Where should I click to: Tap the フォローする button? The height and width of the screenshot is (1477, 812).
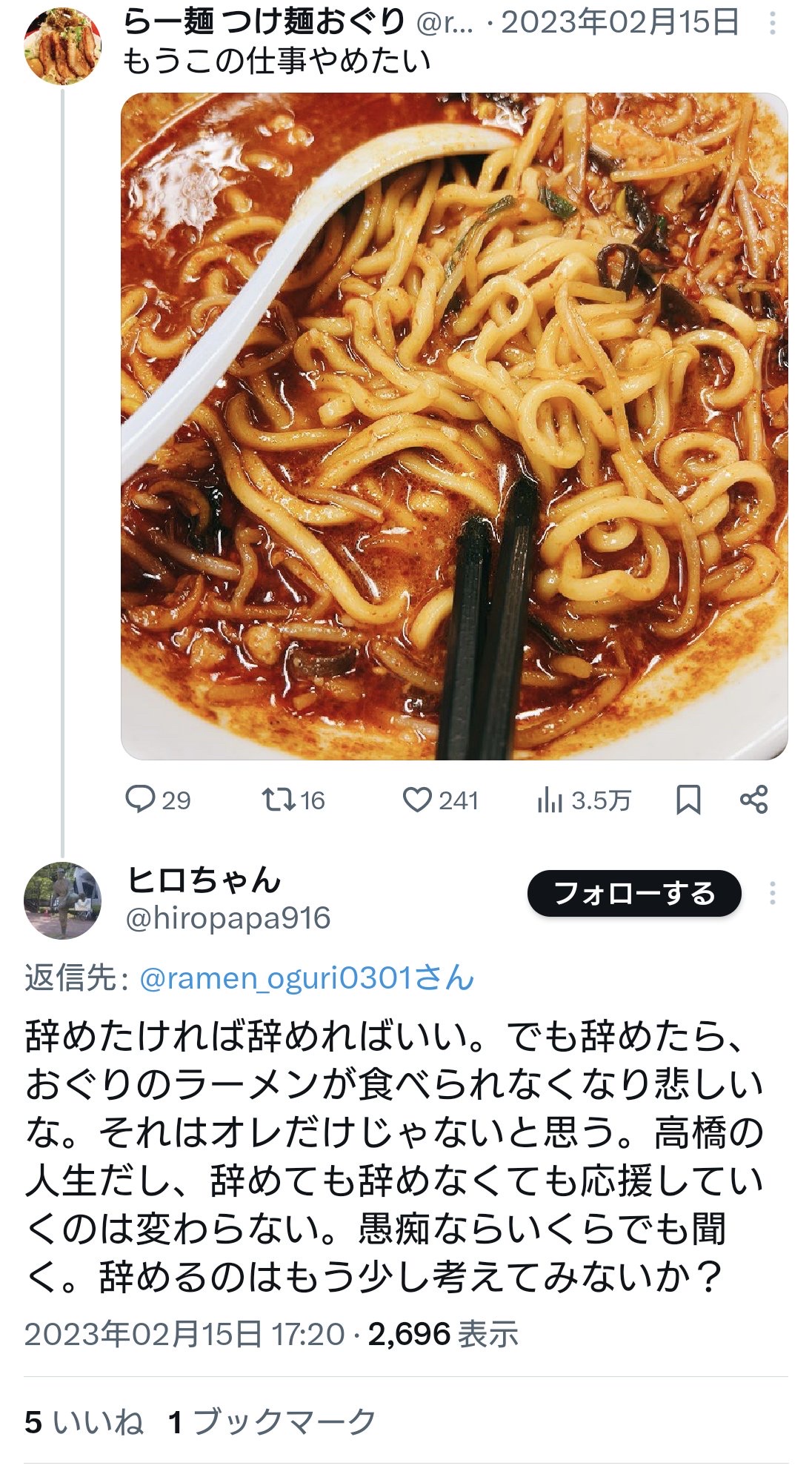coord(634,893)
